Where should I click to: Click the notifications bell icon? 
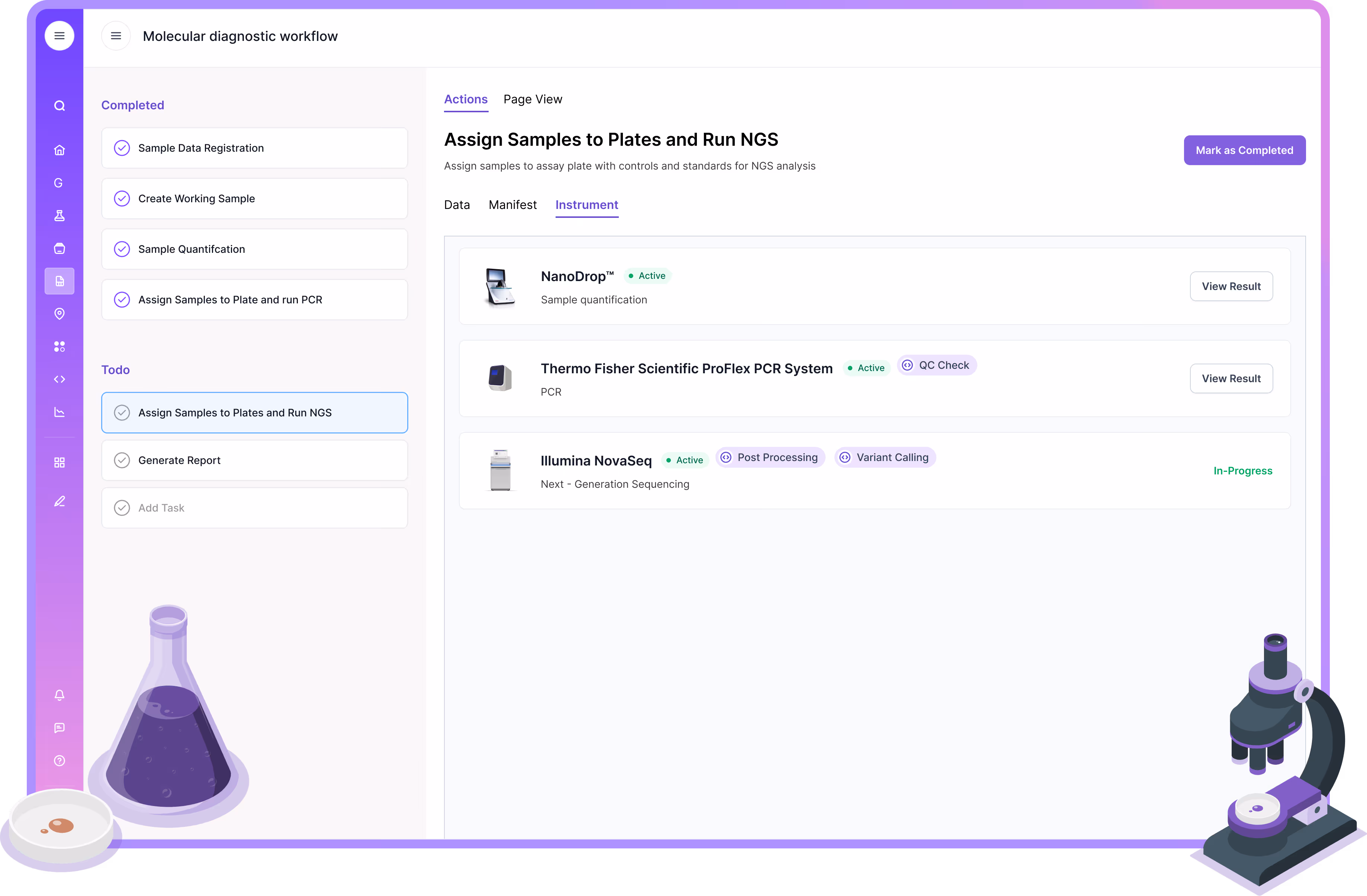pos(59,695)
